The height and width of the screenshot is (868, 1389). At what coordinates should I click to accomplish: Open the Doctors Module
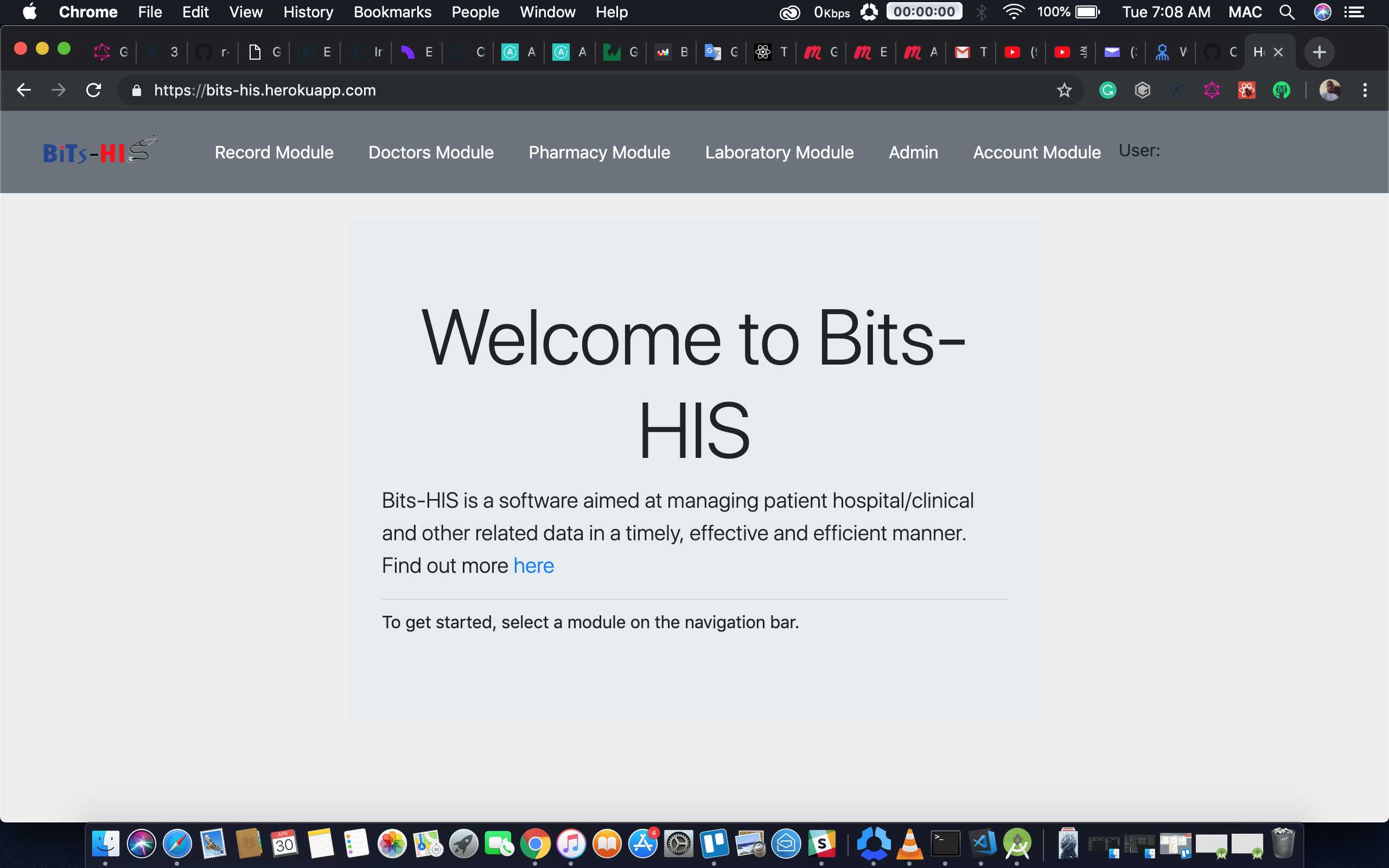pos(430,152)
